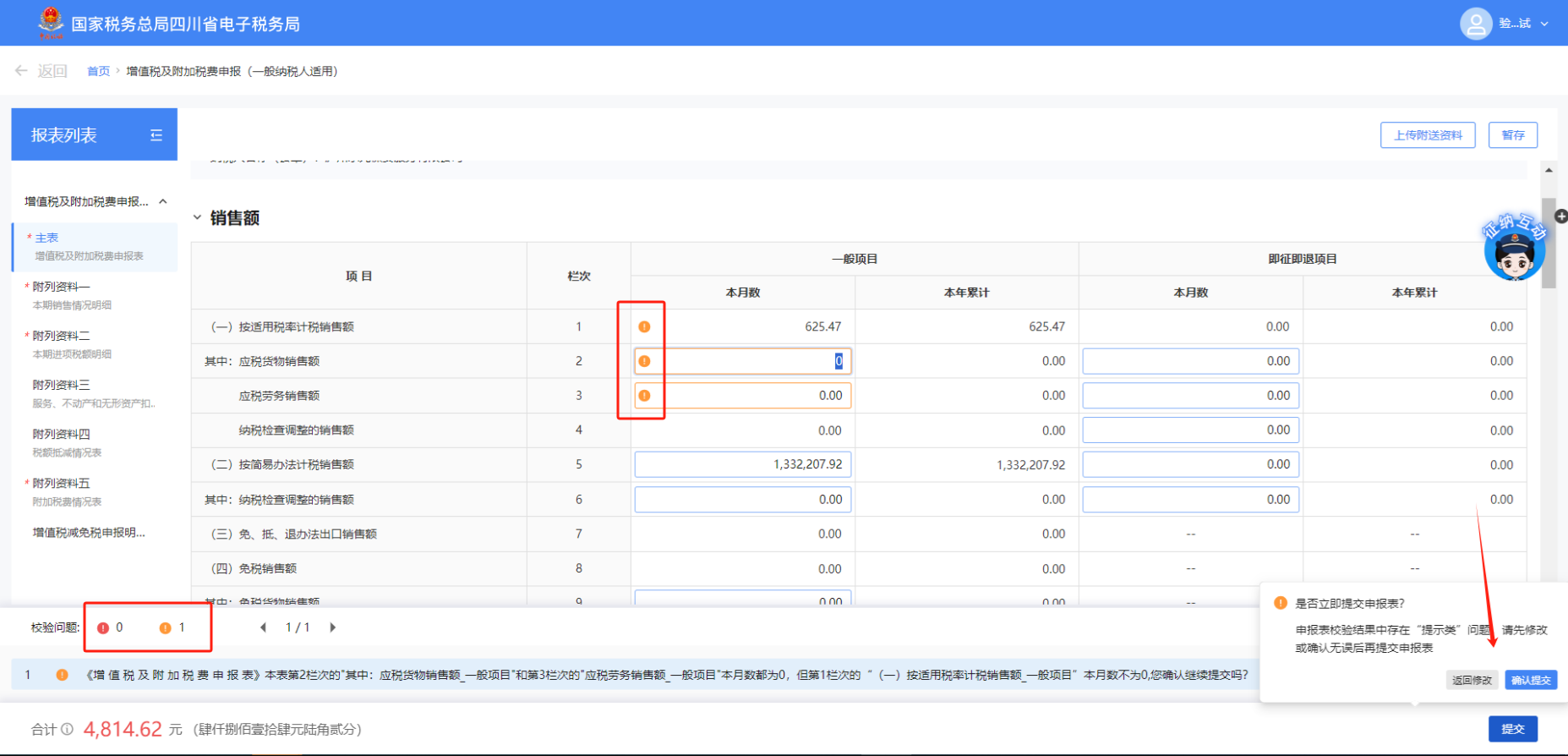
Task: Click warning icon on row 1
Action: 644,326
